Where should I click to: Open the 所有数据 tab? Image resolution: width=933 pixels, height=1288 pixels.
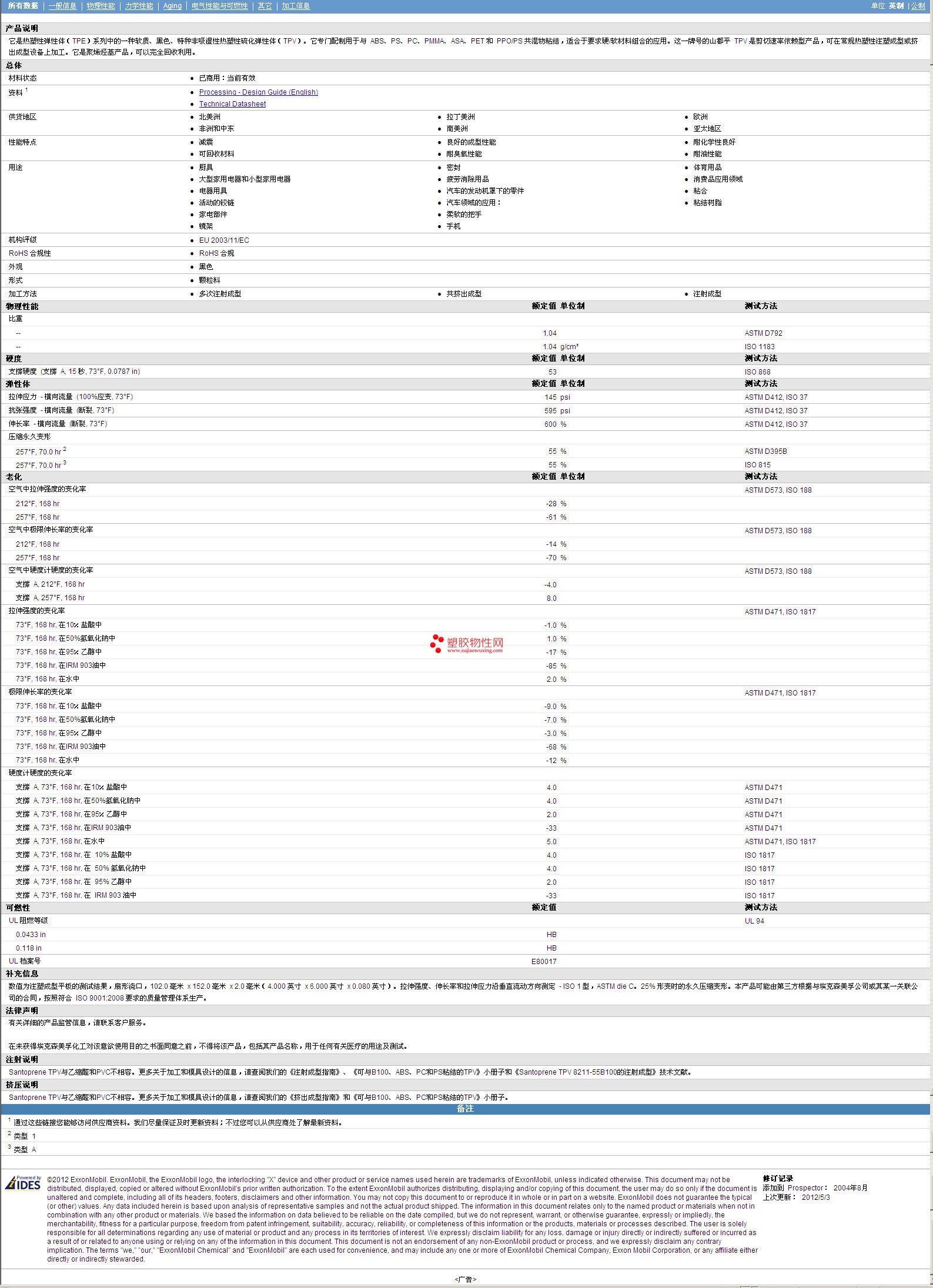coord(23,6)
